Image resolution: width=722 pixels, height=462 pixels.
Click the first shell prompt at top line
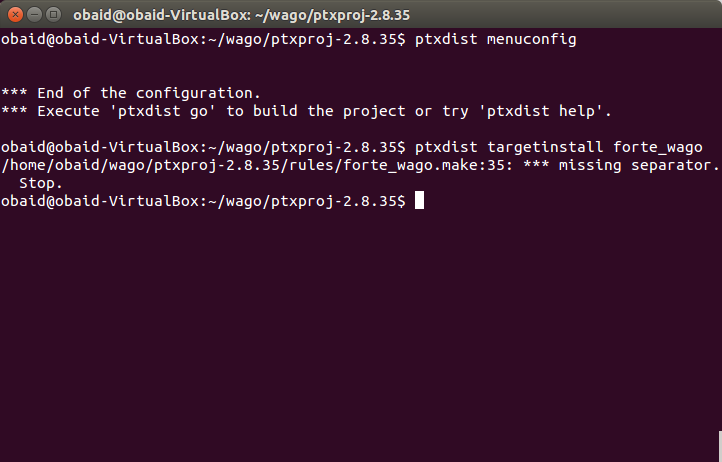pyautogui.click(x=204, y=39)
